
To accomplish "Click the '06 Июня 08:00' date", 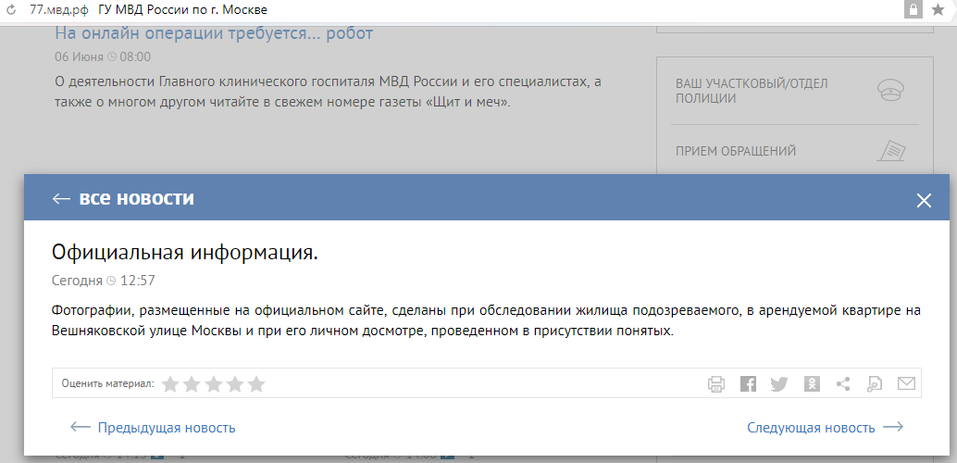I will pos(103,57).
